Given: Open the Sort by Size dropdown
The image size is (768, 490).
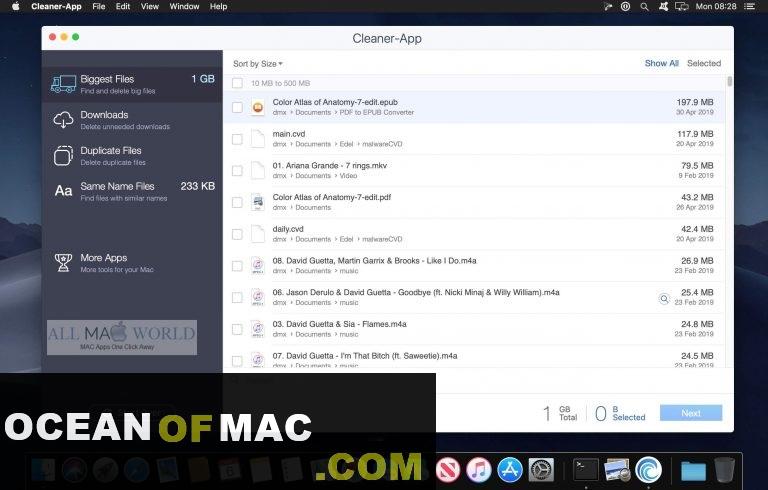Looking at the screenshot, I should [x=258, y=64].
